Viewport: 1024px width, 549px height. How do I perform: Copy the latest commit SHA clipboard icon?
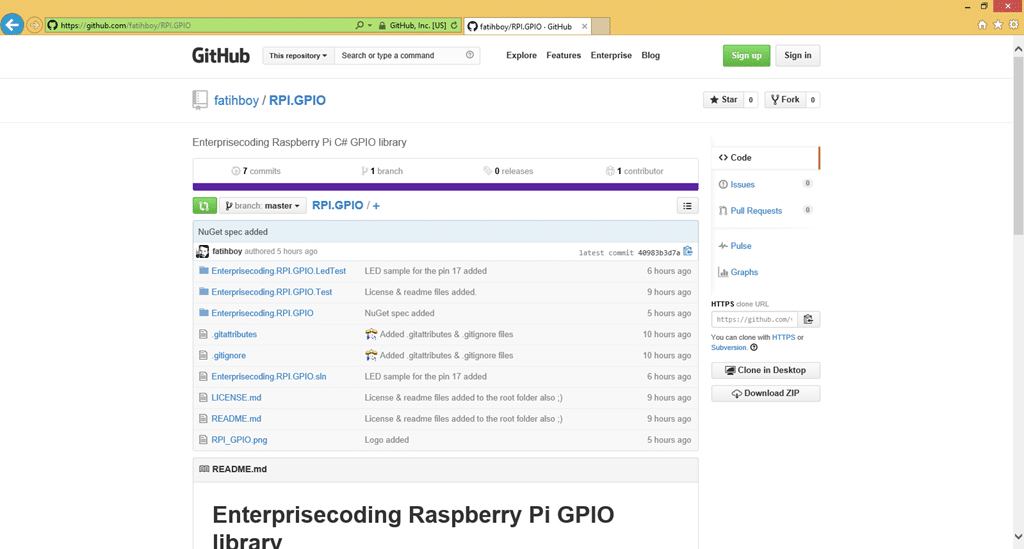tap(688, 251)
